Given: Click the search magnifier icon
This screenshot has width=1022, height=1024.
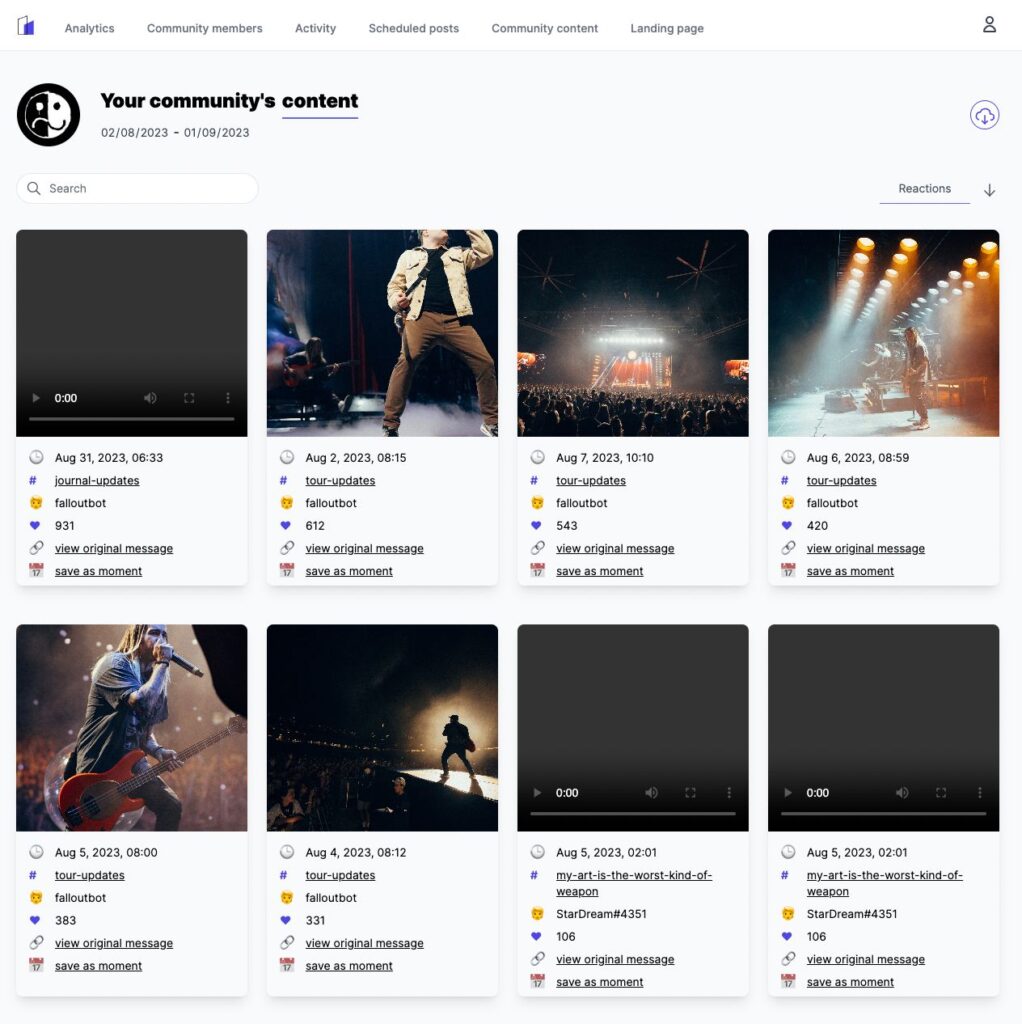Looking at the screenshot, I should point(33,188).
